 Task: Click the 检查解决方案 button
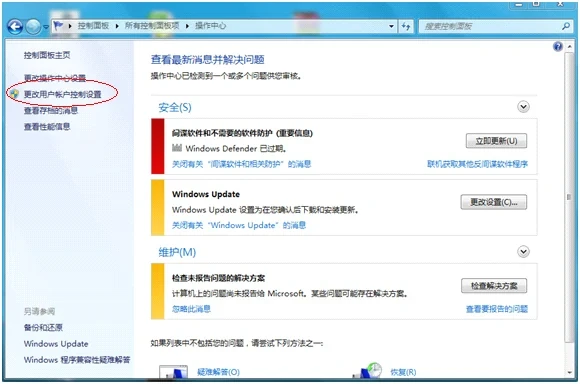point(494,286)
